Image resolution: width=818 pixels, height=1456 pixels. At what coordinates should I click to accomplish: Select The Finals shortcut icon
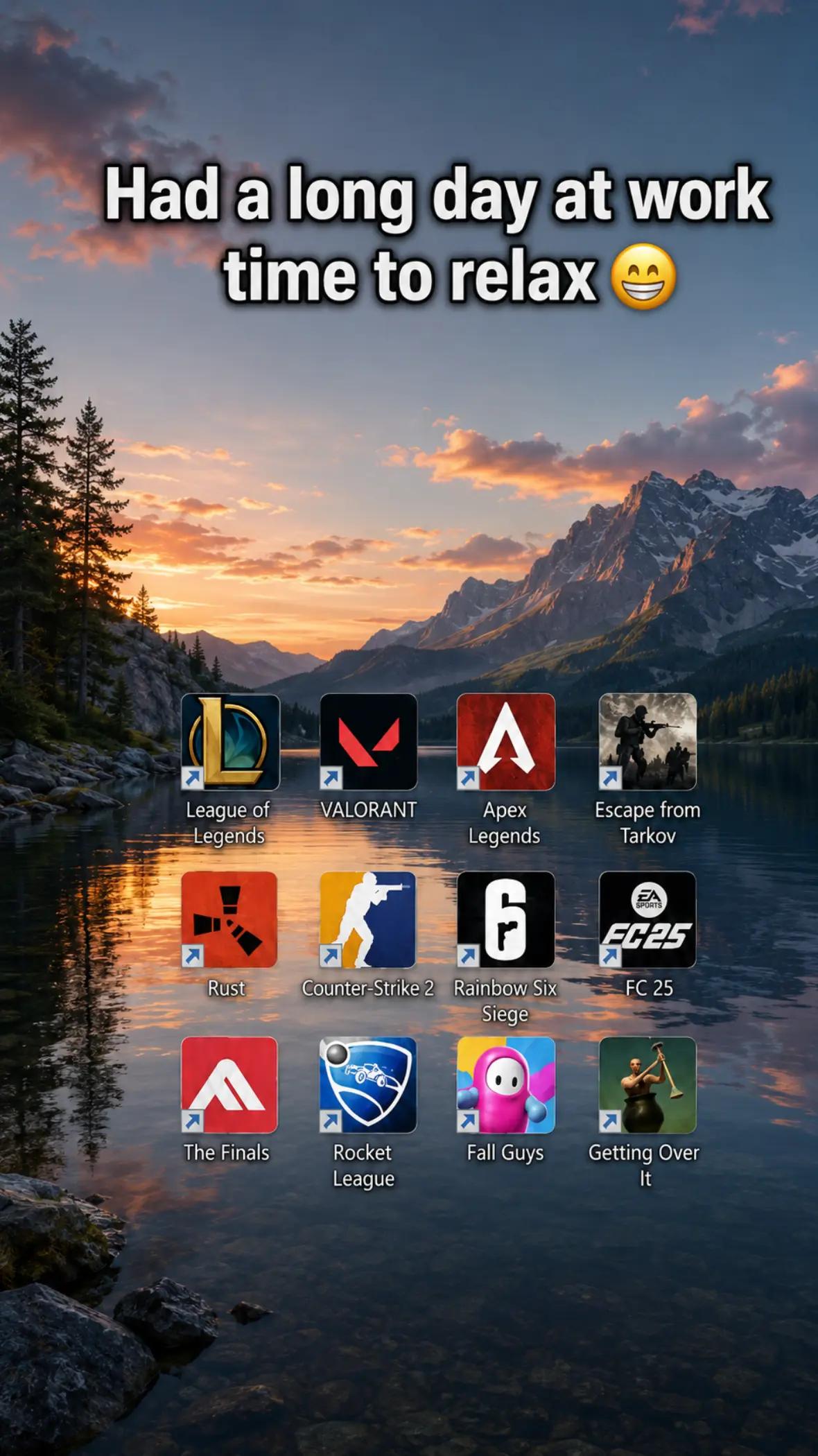click(x=229, y=1085)
